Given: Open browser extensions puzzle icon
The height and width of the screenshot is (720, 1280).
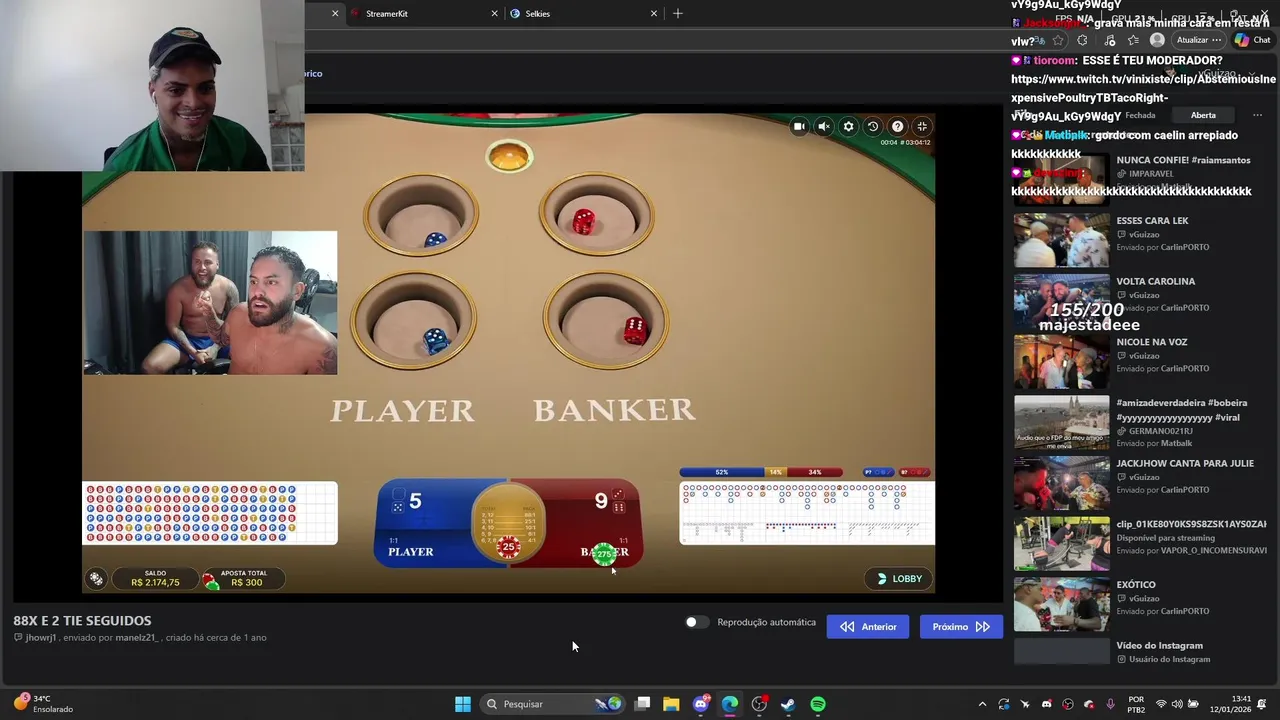Looking at the screenshot, I should pyautogui.click(x=1082, y=40).
